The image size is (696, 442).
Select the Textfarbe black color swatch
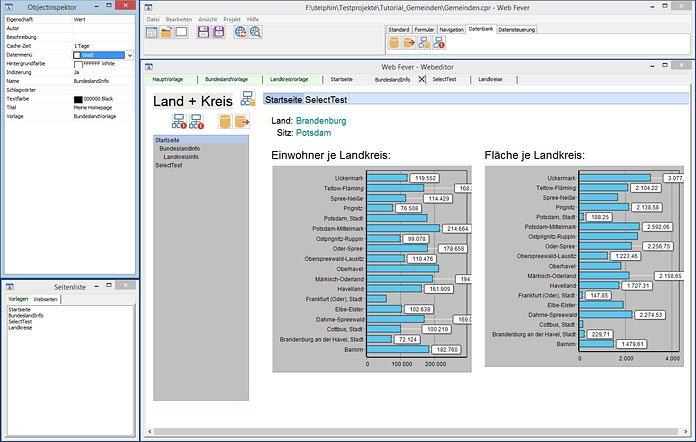pos(79,99)
